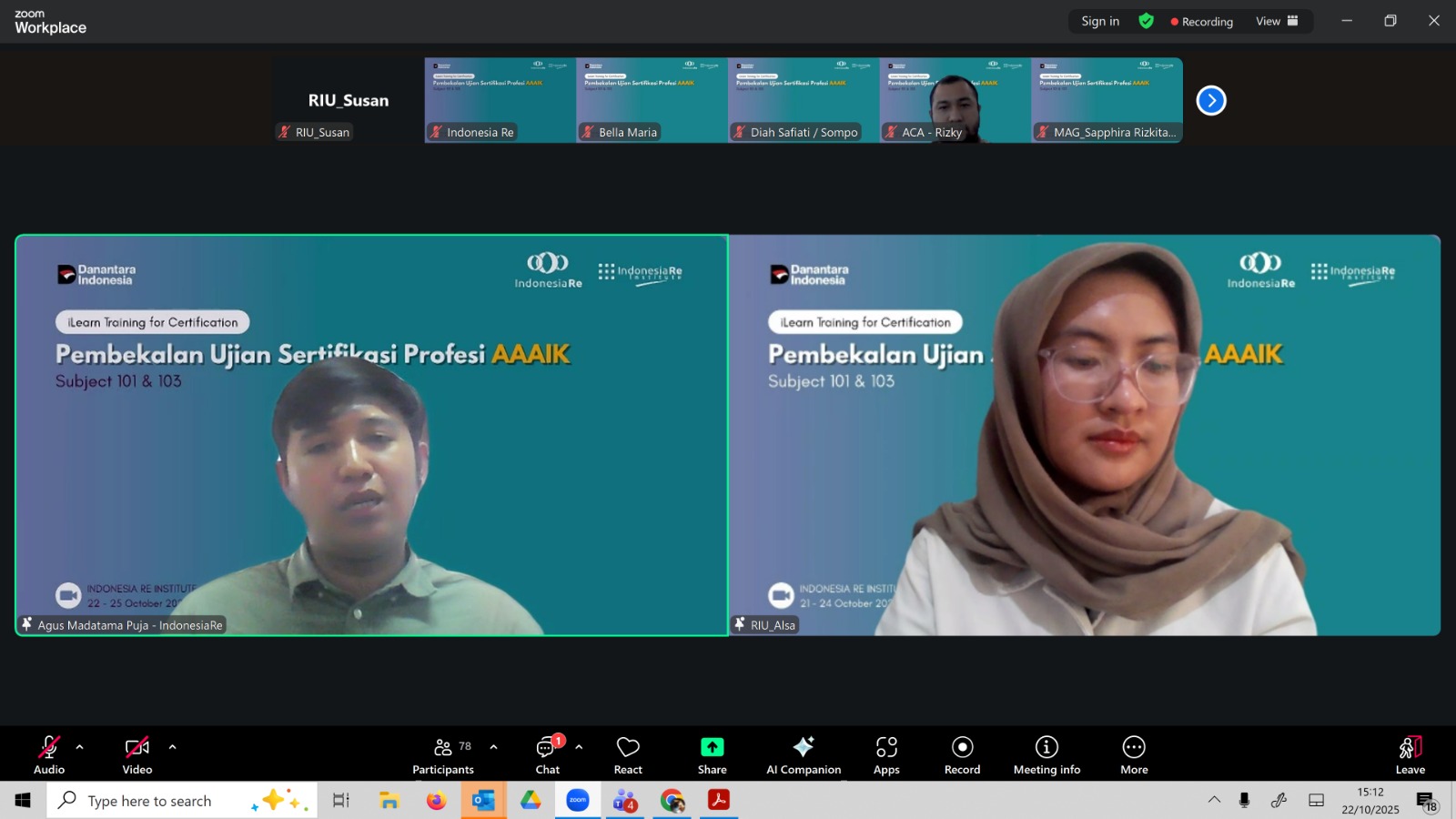
Task: Toggle the Participants panel
Action: [443, 754]
